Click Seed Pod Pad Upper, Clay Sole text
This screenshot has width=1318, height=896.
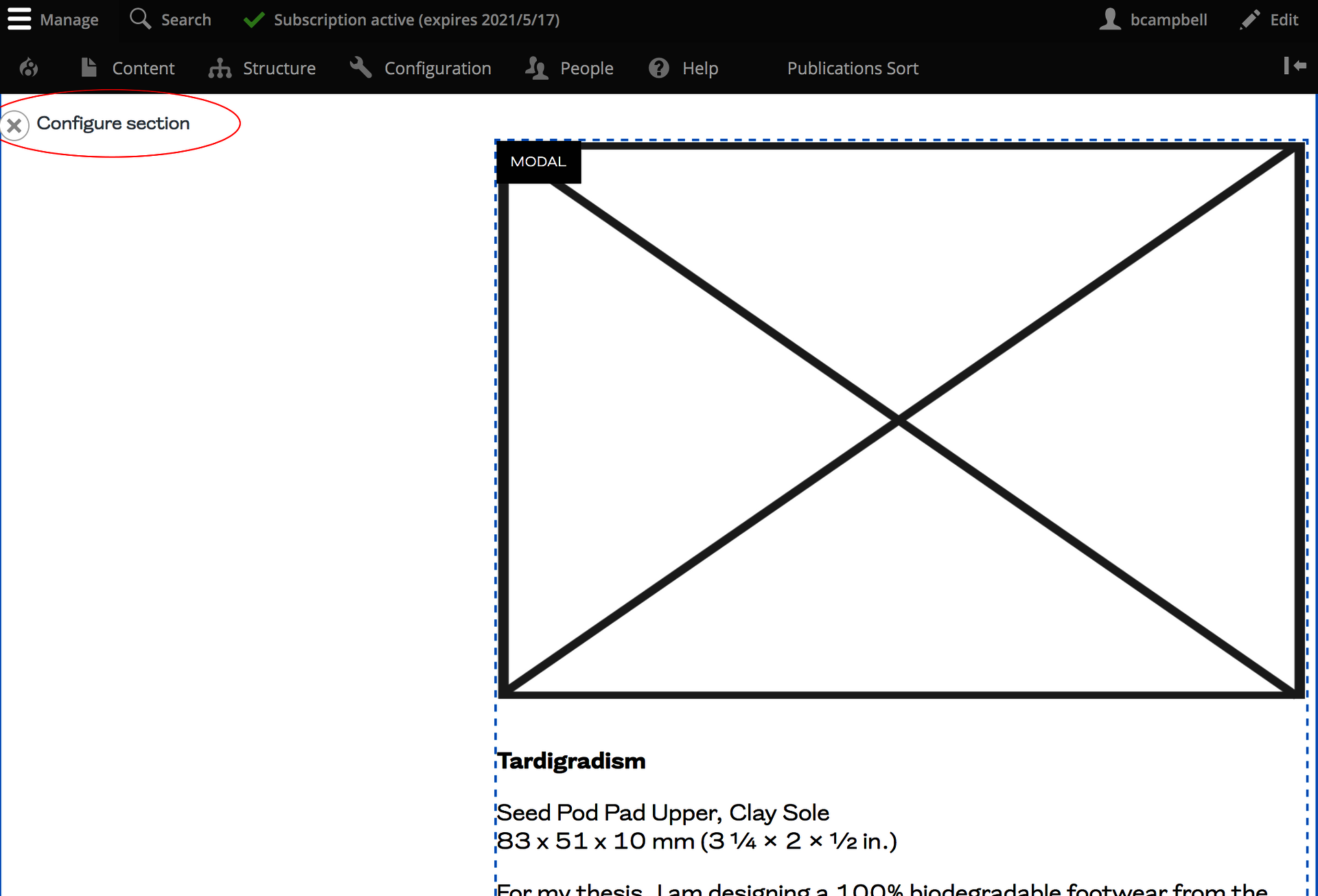pos(663,813)
